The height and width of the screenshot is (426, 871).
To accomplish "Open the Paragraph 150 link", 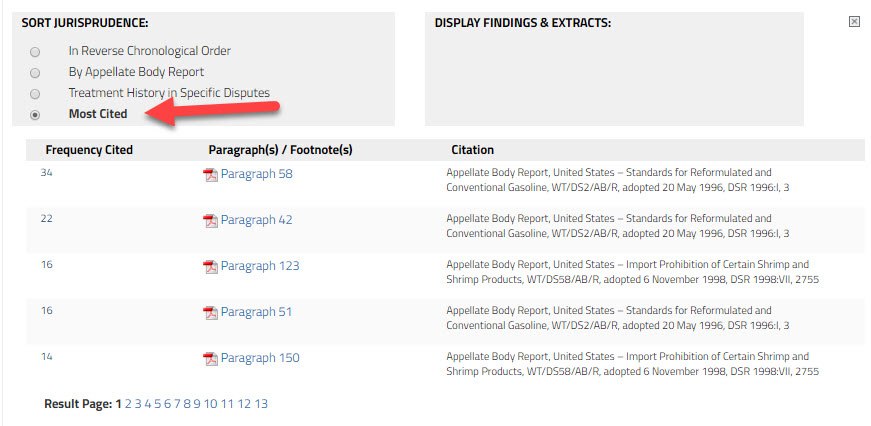I will click(260, 358).
